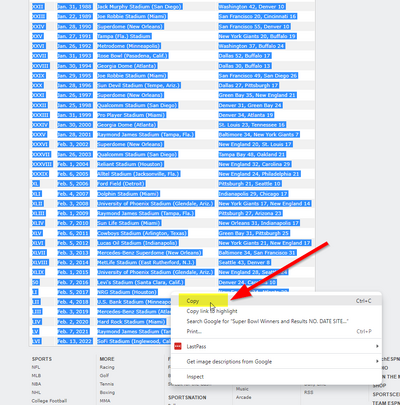Screen dimensions: 400x405
Task: Open the College Football footer link
Action: click(49, 401)
